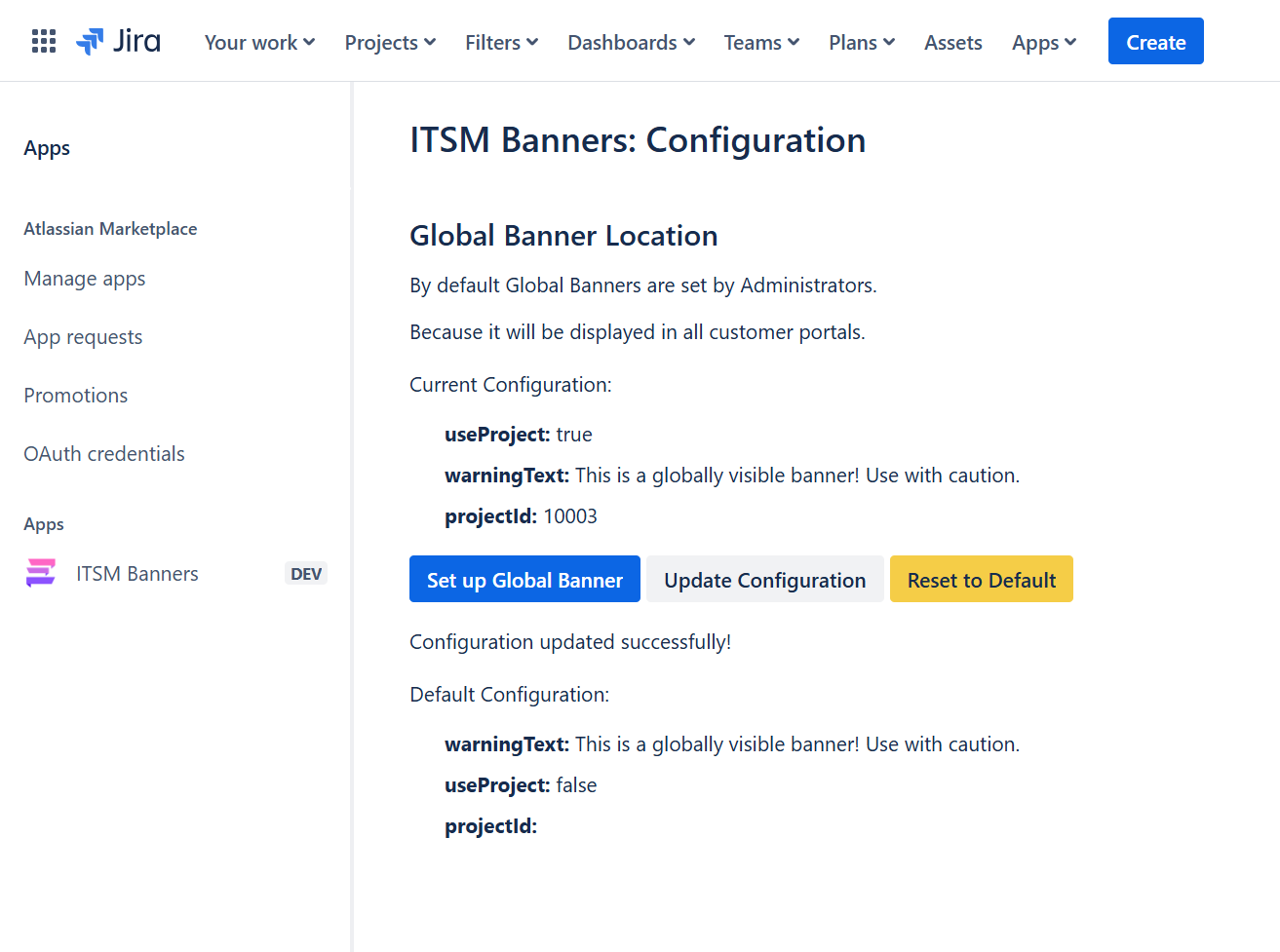Open the Plans dropdown
The height and width of the screenshot is (952, 1280).
[862, 42]
